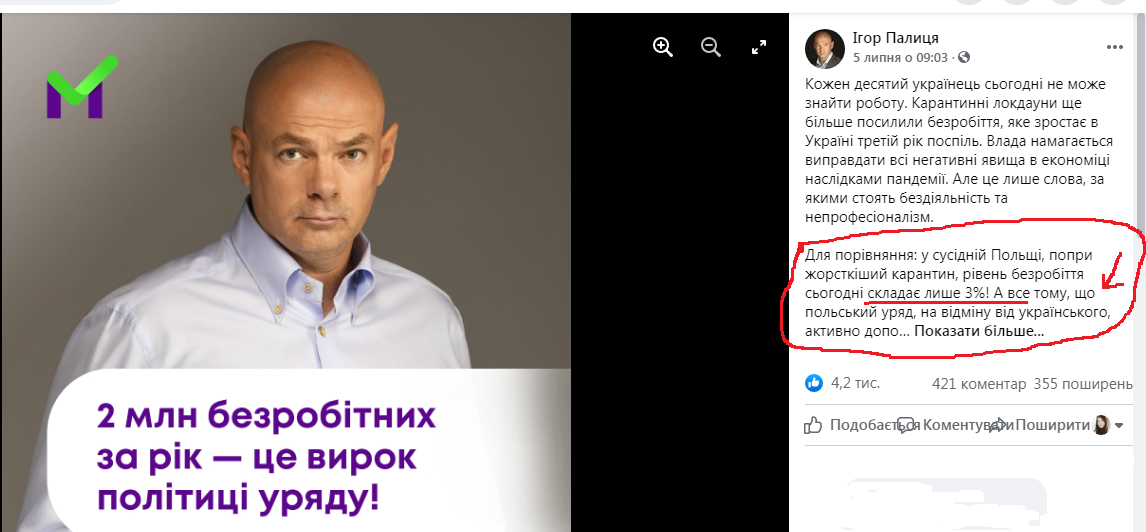Viewport: 1146px width, 532px height.
Task: Like the post with Подобається
Action: click(853, 425)
